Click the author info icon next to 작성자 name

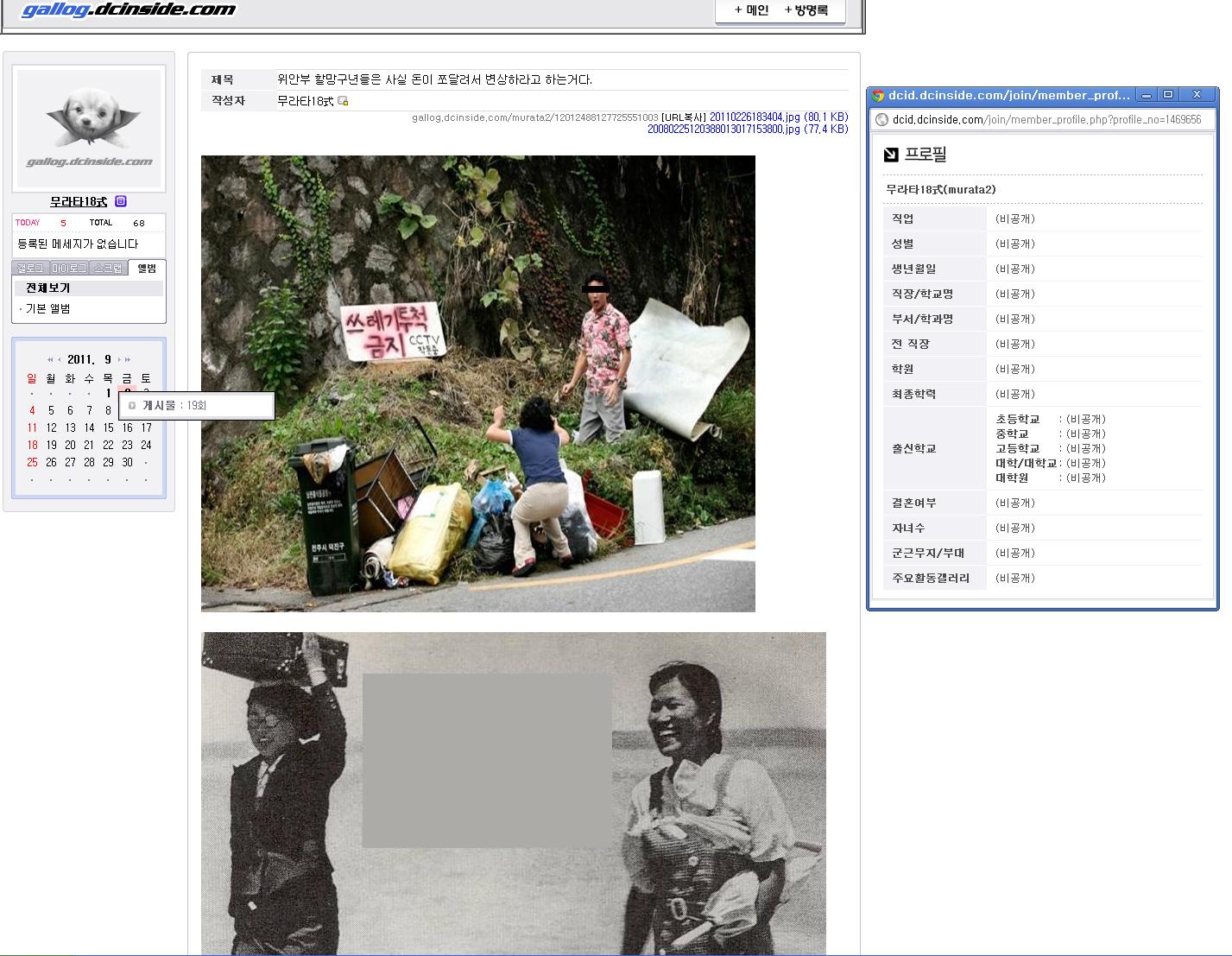[343, 101]
